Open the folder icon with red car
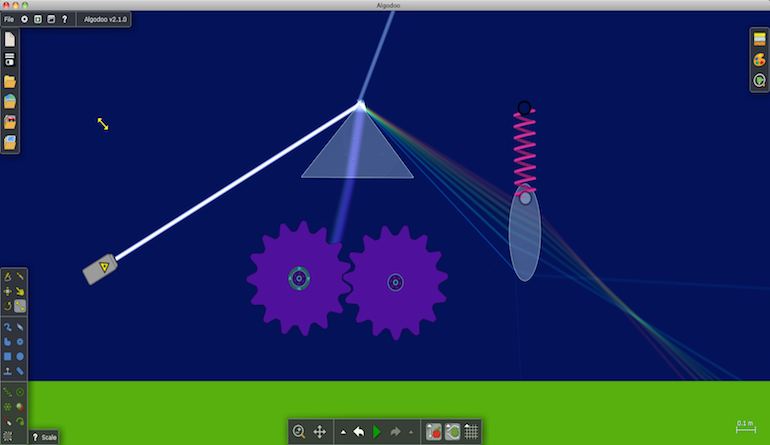Viewport: 770px width, 445px height. pyautogui.click(x=10, y=122)
